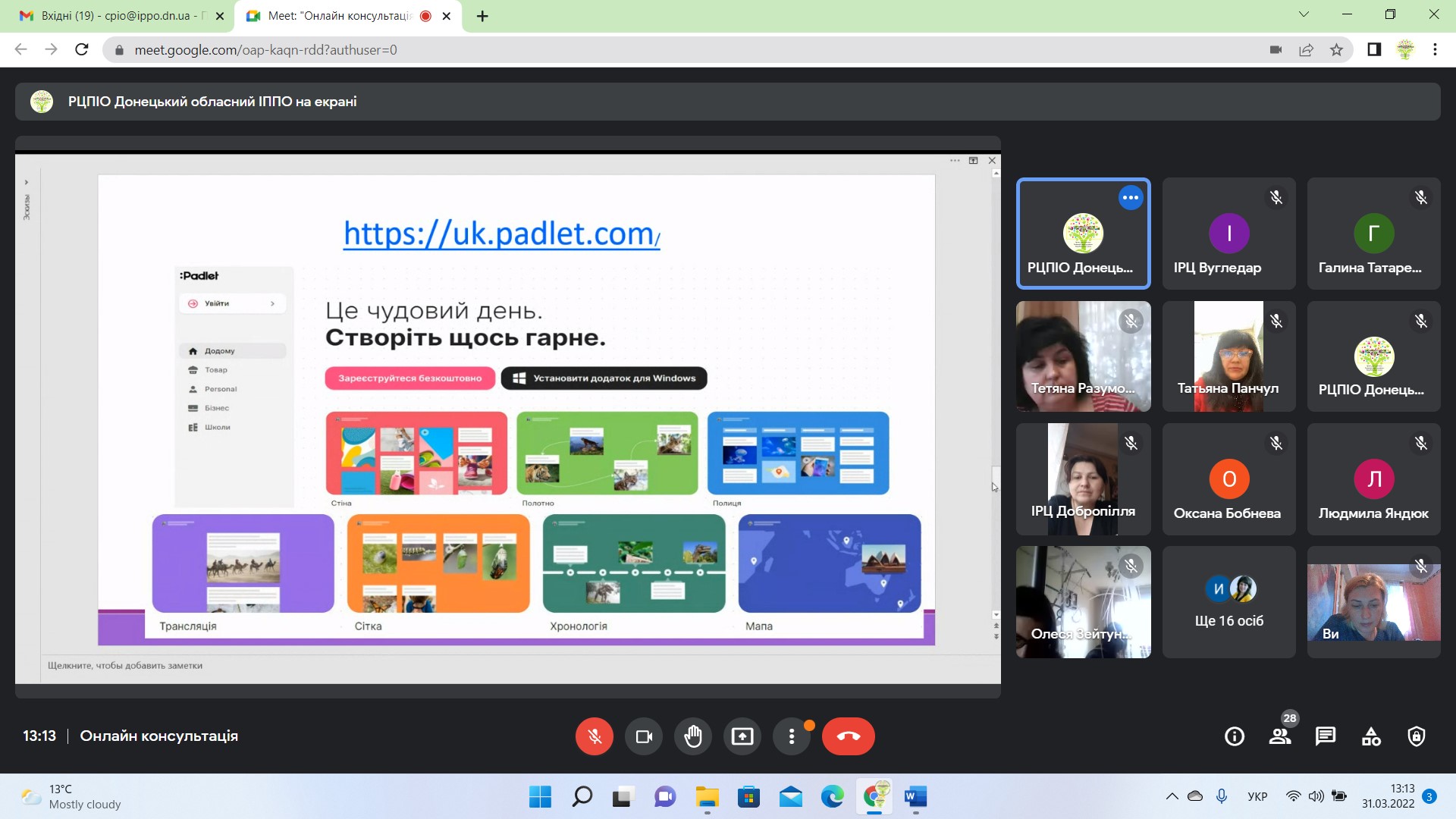Open the weather widget Mostly cloudy
1456x819 pixels.
(x=72, y=797)
